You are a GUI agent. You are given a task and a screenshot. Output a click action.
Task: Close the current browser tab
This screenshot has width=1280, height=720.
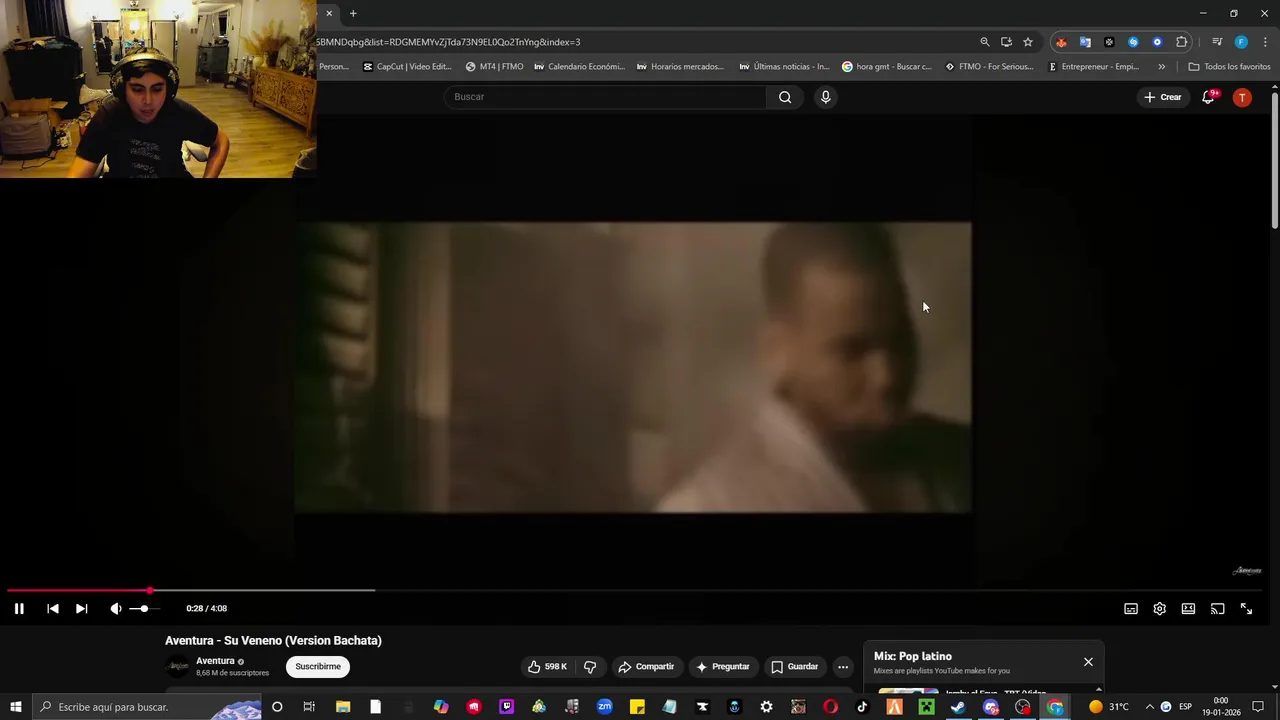click(329, 13)
